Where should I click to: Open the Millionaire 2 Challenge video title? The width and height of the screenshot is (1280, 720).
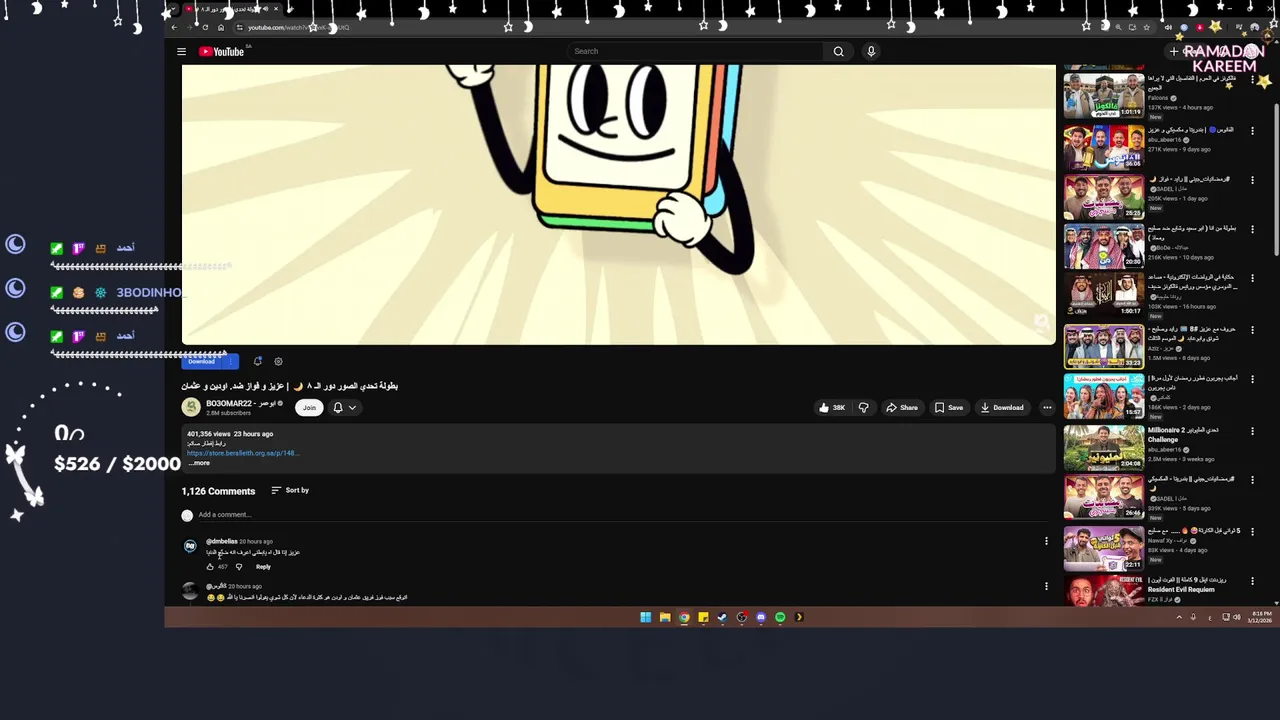pyautogui.click(x=1183, y=434)
